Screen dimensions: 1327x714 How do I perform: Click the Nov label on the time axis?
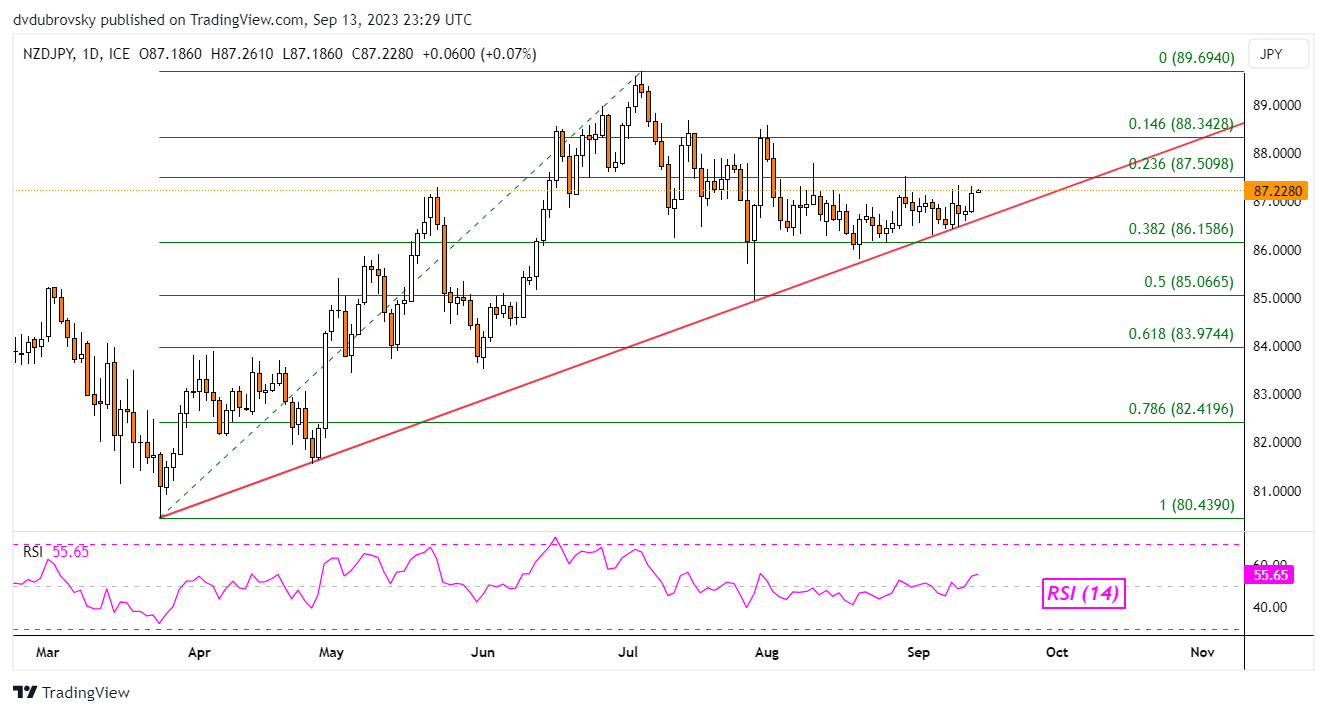click(1203, 652)
